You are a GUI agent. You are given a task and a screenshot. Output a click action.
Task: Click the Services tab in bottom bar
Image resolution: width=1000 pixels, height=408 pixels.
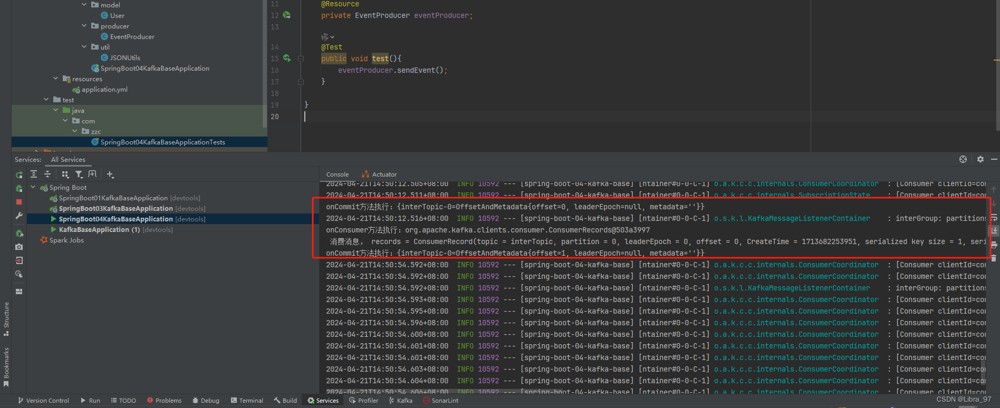coord(323,400)
